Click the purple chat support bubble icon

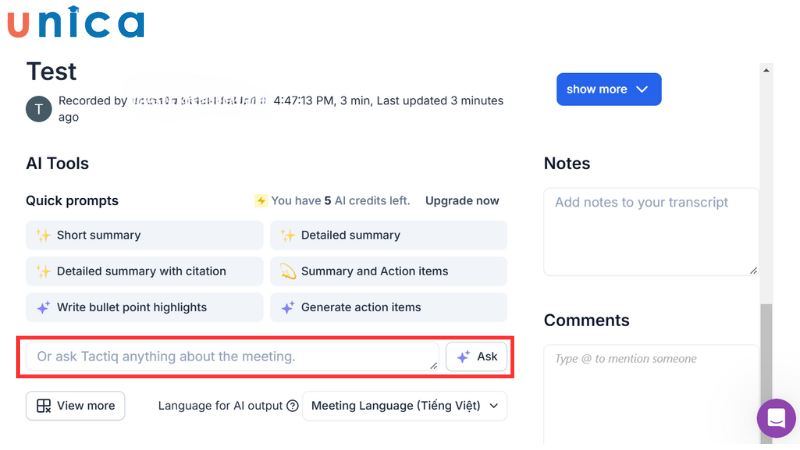tap(776, 418)
